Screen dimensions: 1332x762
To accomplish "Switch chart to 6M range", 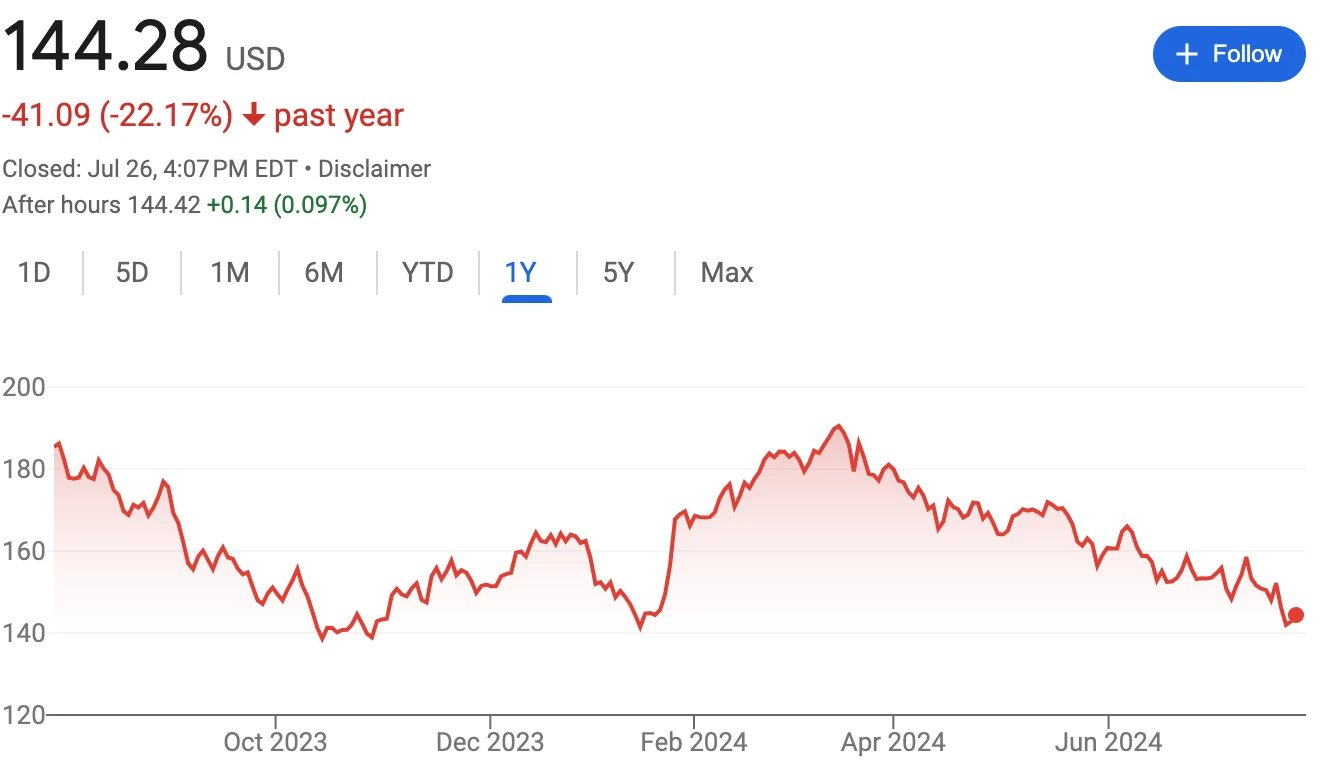I will [x=324, y=273].
